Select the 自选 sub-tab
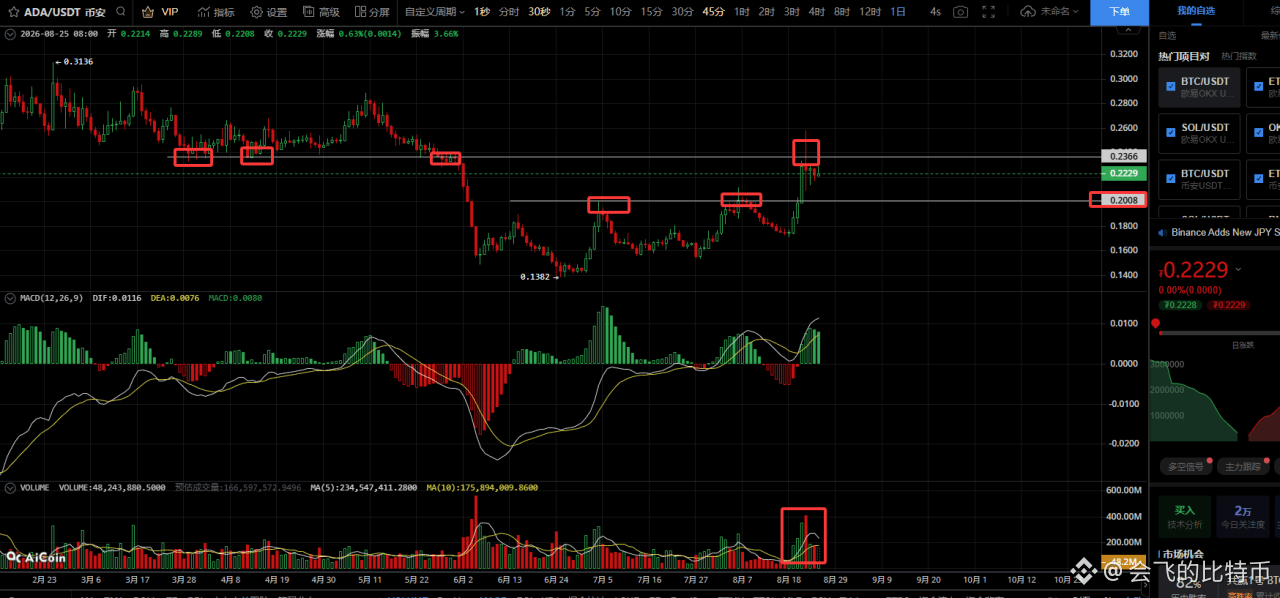The height and width of the screenshot is (598, 1280). click(x=1168, y=35)
